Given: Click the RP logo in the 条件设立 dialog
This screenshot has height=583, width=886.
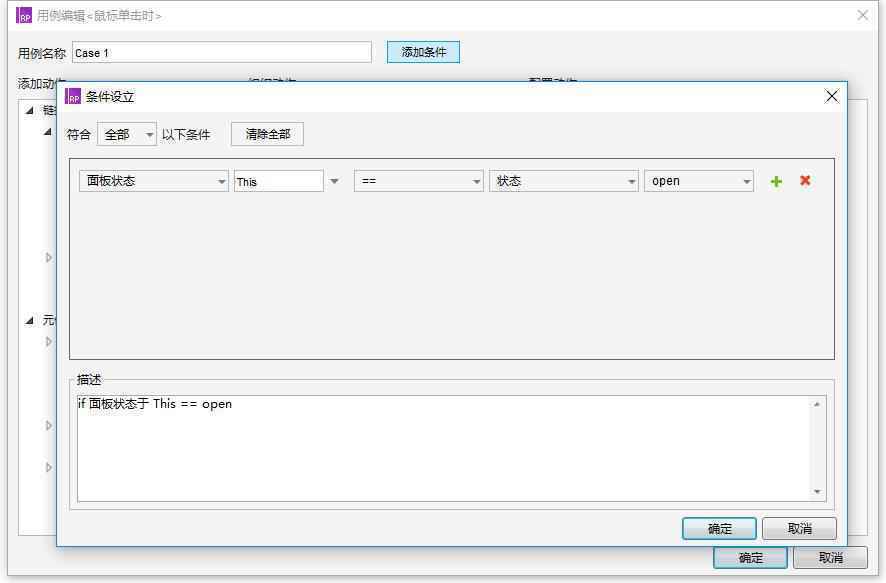Looking at the screenshot, I should point(71,97).
